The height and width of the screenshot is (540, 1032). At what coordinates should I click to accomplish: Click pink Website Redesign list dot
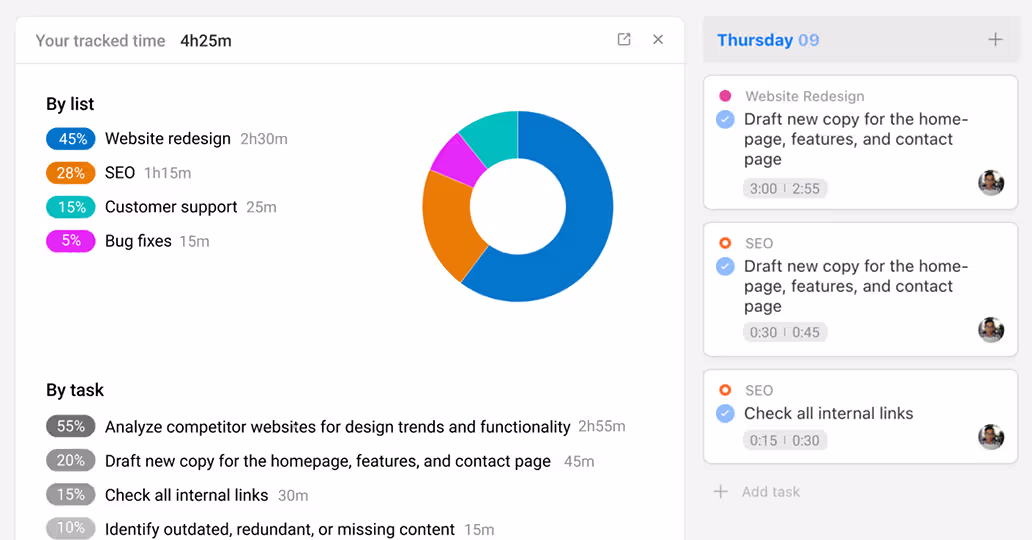point(725,96)
